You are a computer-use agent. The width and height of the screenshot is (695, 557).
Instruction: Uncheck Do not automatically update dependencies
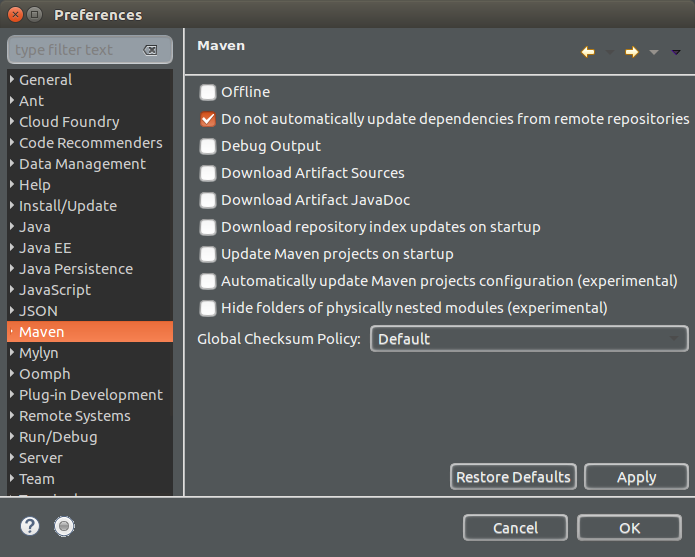[x=208, y=119]
